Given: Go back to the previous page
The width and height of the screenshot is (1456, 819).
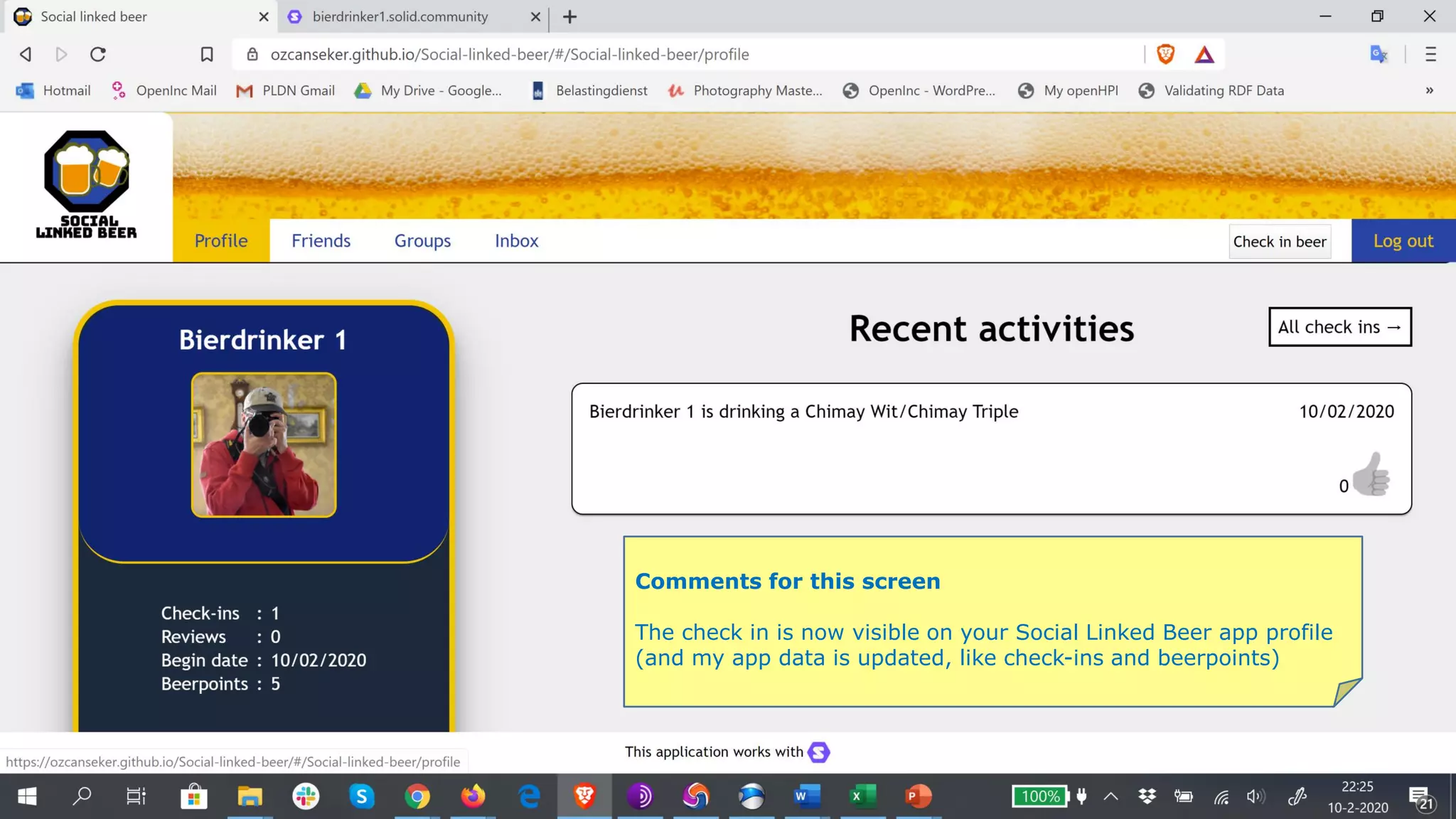Looking at the screenshot, I should click(x=26, y=54).
